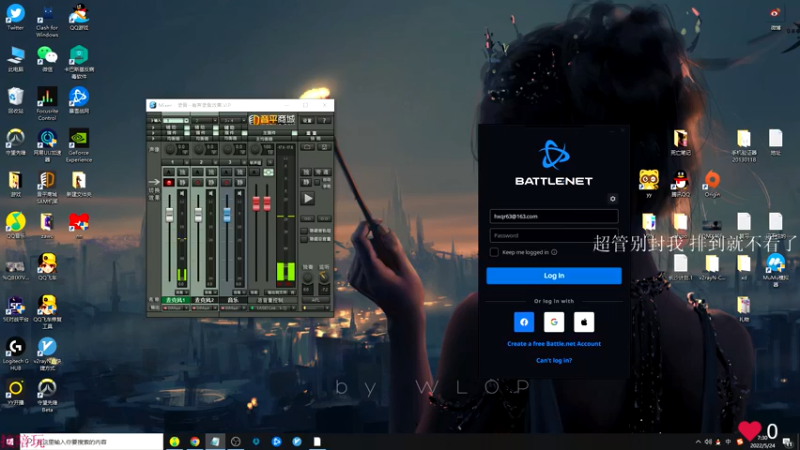Arm record on mixer channel 1
Screen dimensions: 800x450
coord(169,183)
